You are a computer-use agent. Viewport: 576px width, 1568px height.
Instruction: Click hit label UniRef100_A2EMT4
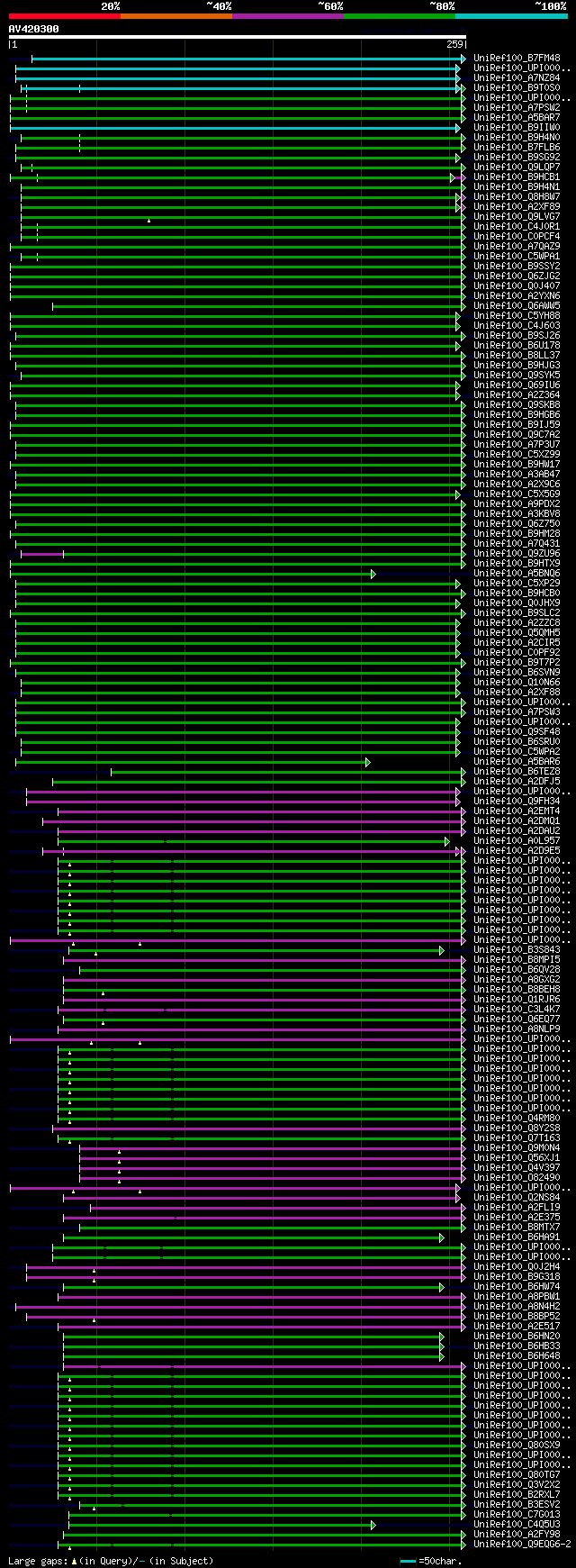(x=517, y=811)
